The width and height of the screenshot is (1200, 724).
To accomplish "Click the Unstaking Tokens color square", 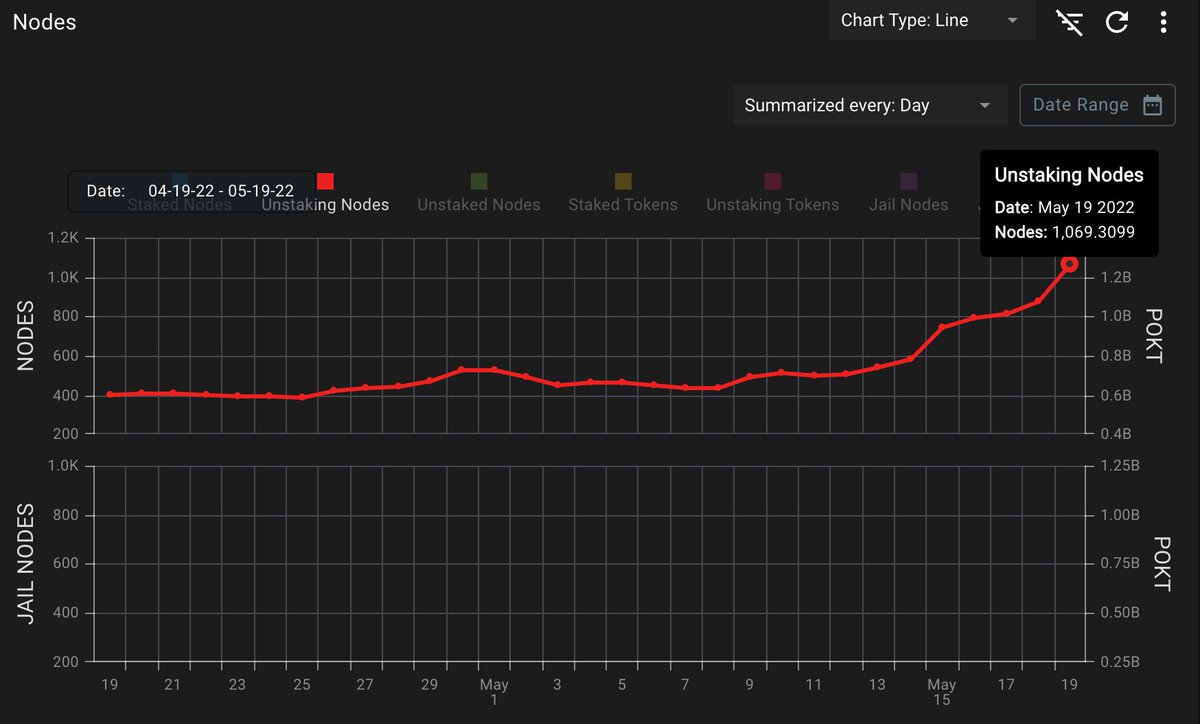I will point(773,181).
